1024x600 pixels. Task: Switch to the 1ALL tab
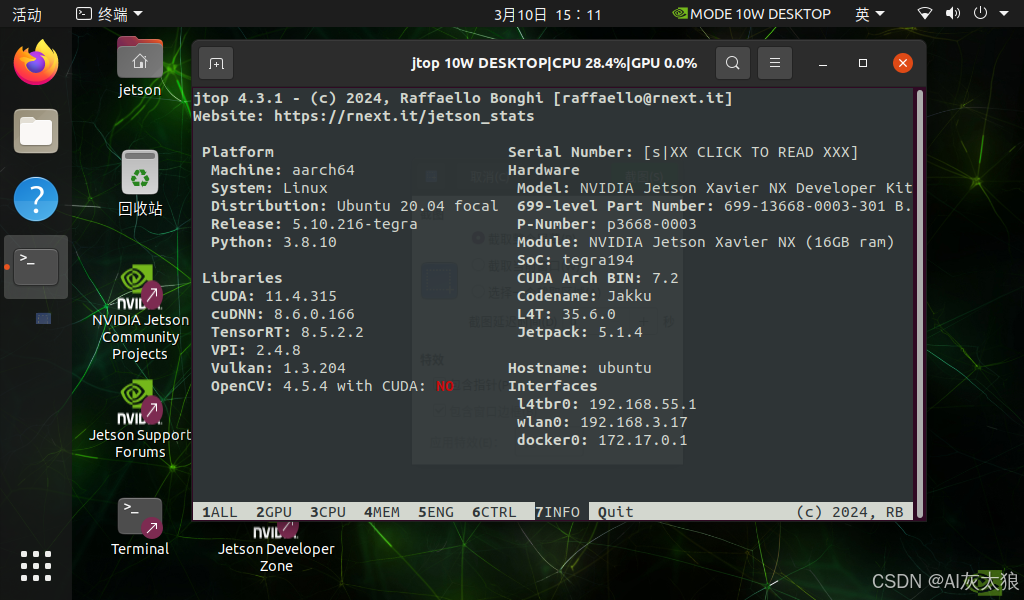point(219,512)
